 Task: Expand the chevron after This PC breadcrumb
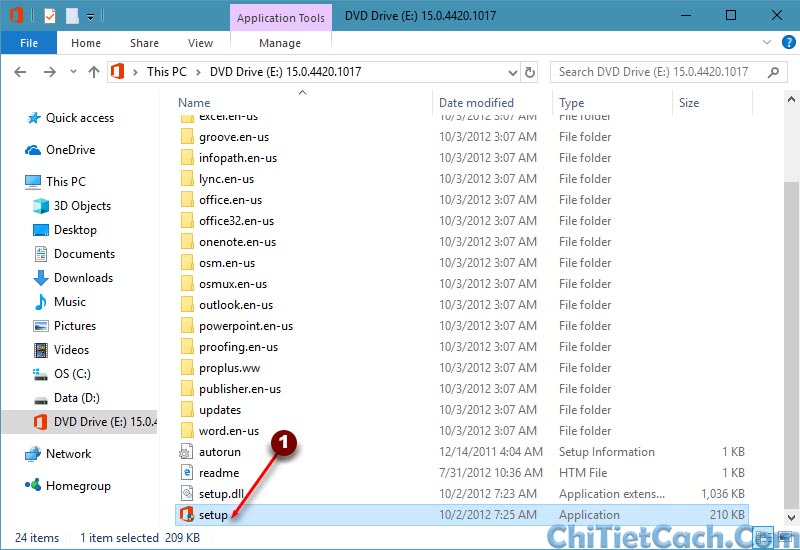198,72
